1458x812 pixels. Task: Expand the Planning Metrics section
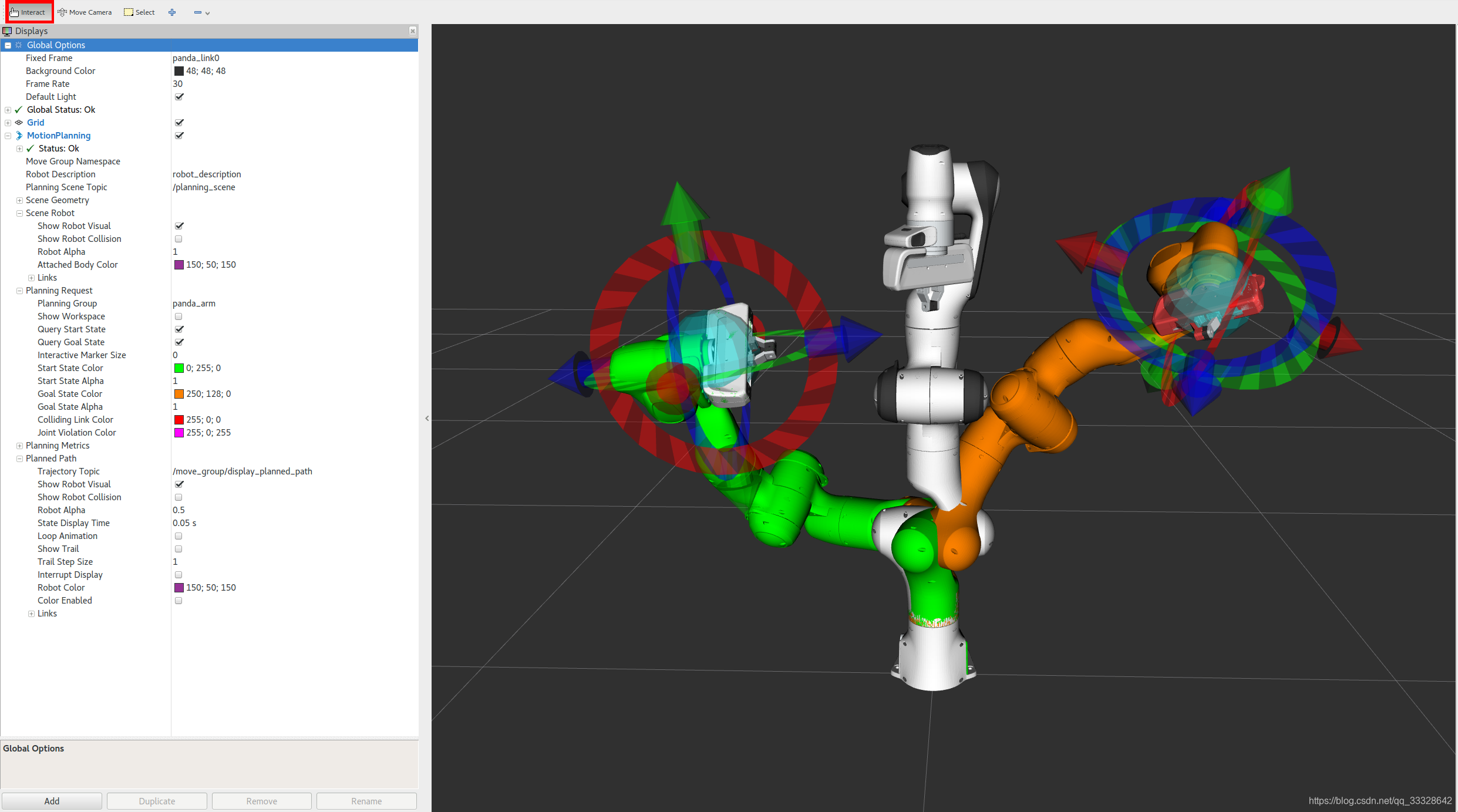pyautogui.click(x=19, y=446)
